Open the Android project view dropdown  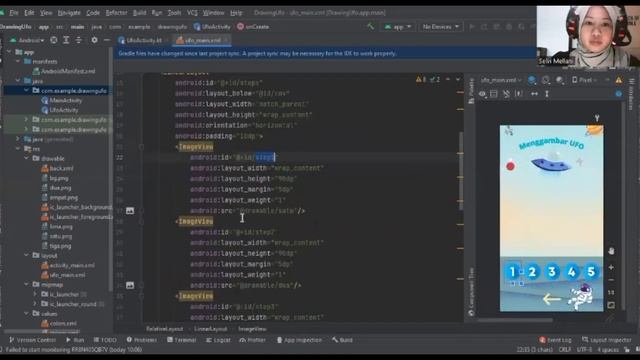tap(27, 40)
